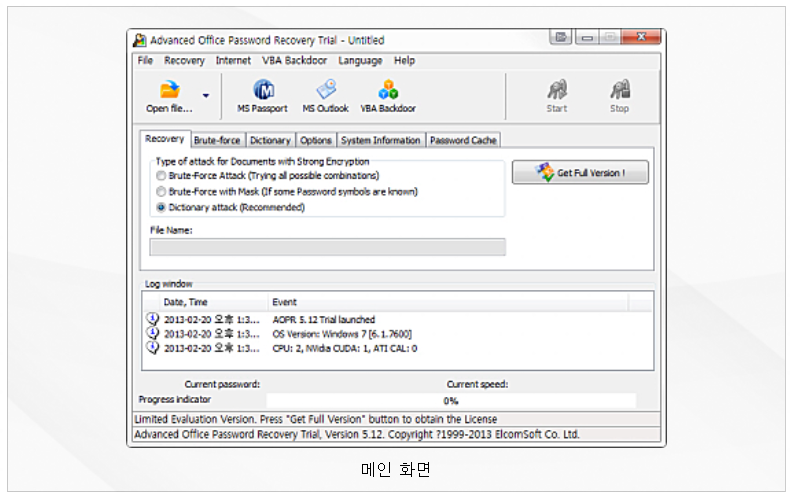Switch to the Options tab
This screenshot has width=790, height=495.
316,140
